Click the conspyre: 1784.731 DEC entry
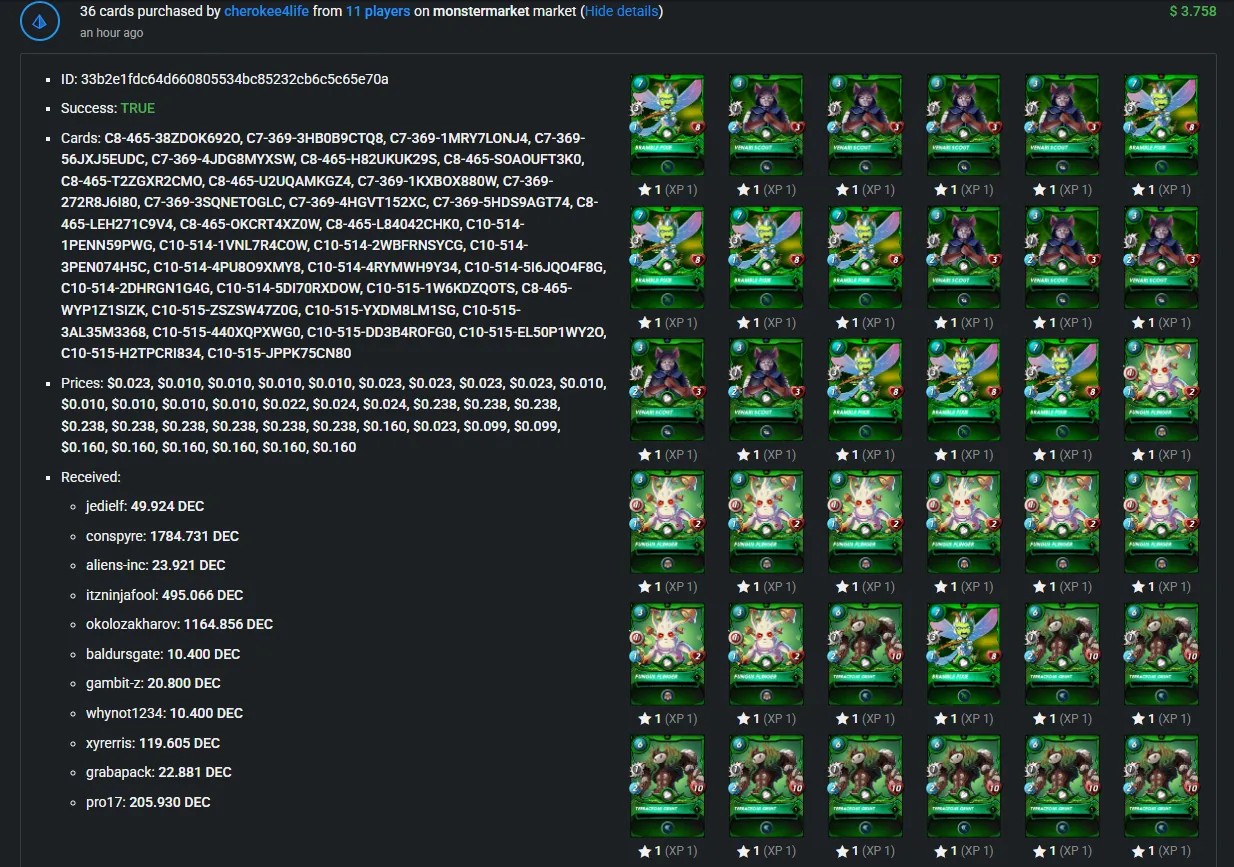Image resolution: width=1234 pixels, height=867 pixels. coord(162,536)
